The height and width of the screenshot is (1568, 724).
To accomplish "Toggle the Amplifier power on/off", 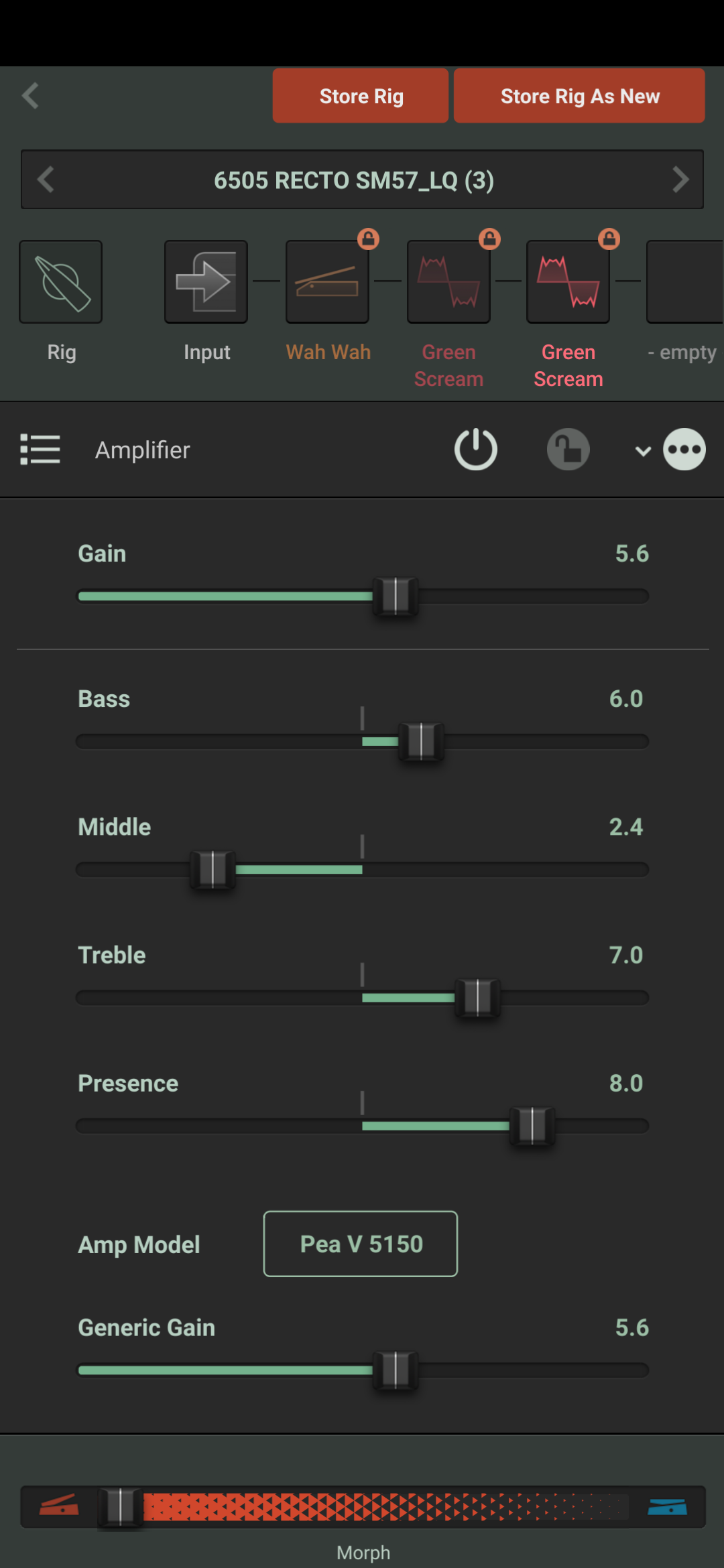I will 475,449.
